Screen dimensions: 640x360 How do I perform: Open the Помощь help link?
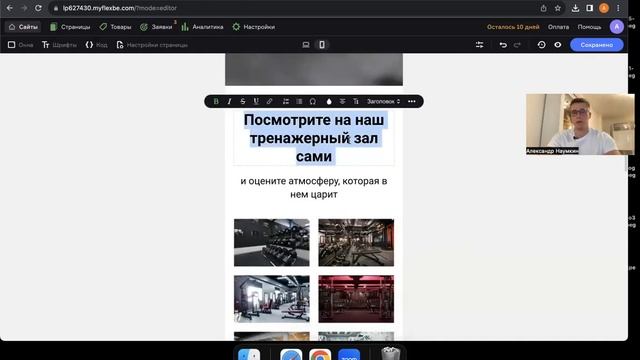(589, 27)
